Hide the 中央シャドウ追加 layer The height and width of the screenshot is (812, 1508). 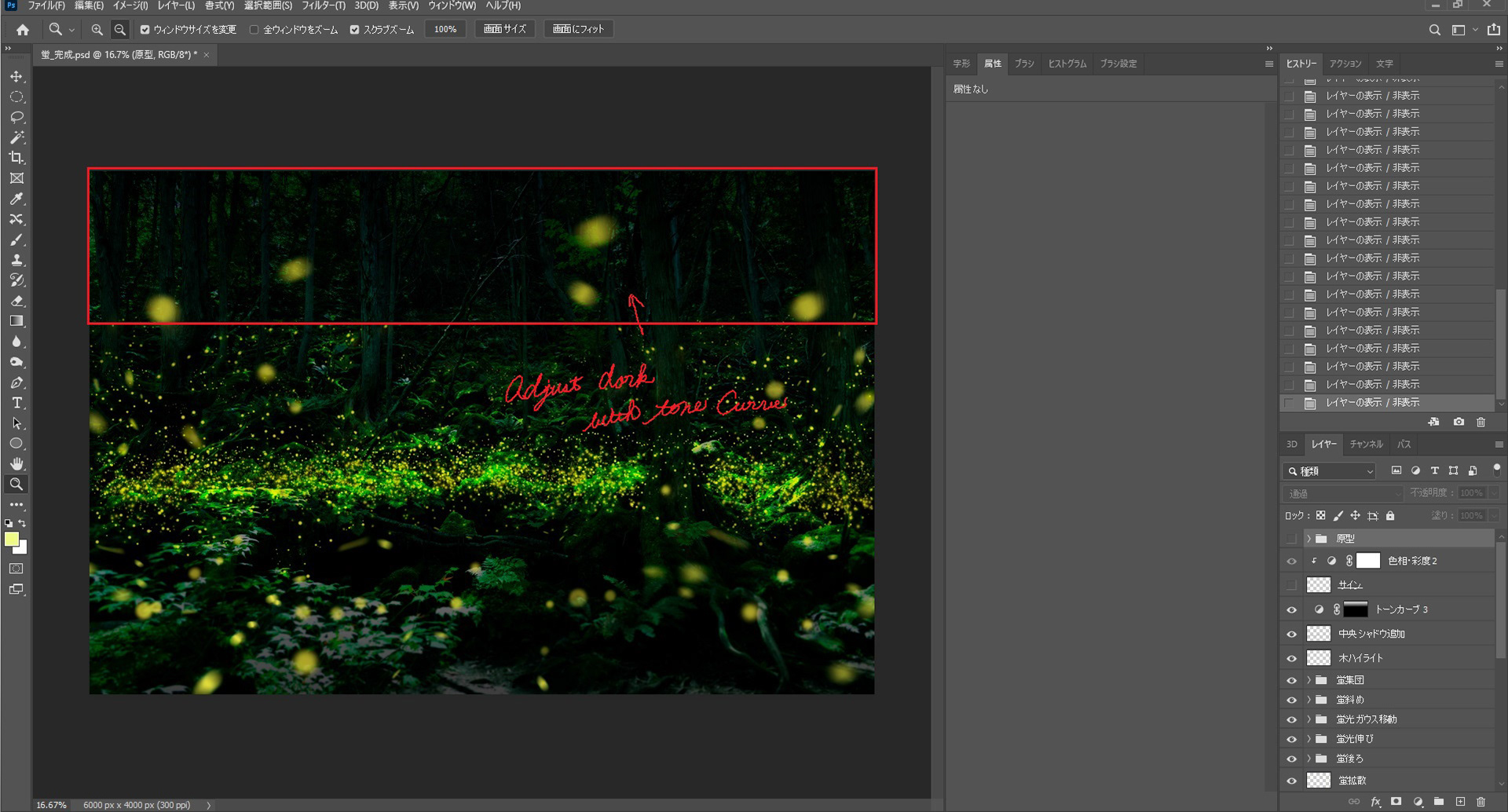(x=1291, y=635)
